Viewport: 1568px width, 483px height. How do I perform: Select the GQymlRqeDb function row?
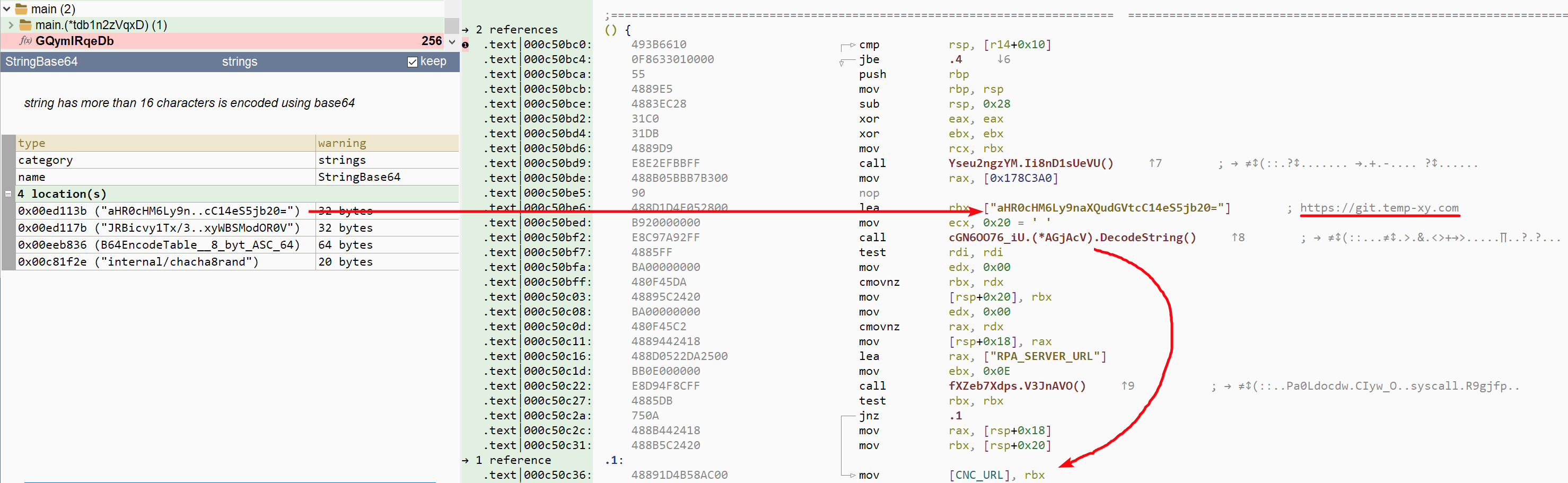222,41
